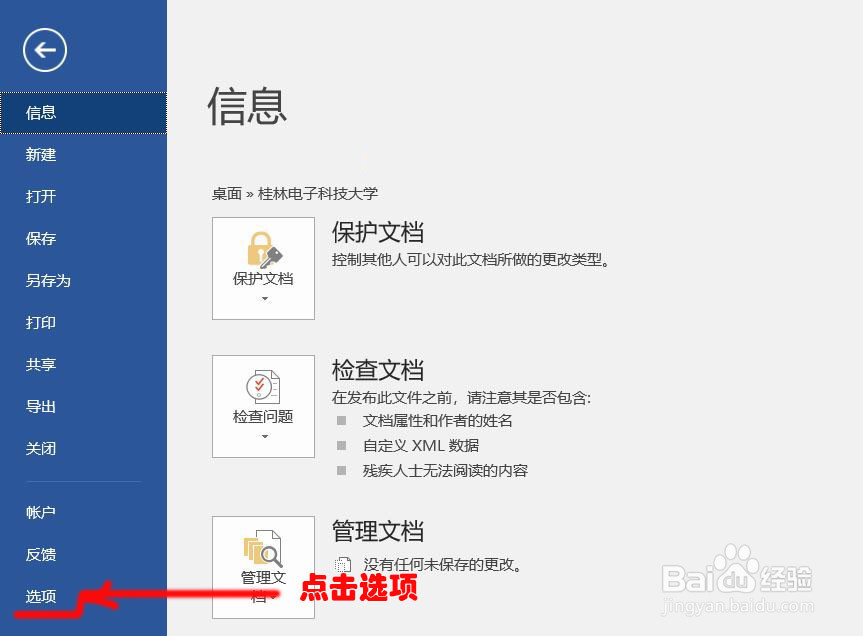Click 关闭 to close the document

[x=40, y=448]
